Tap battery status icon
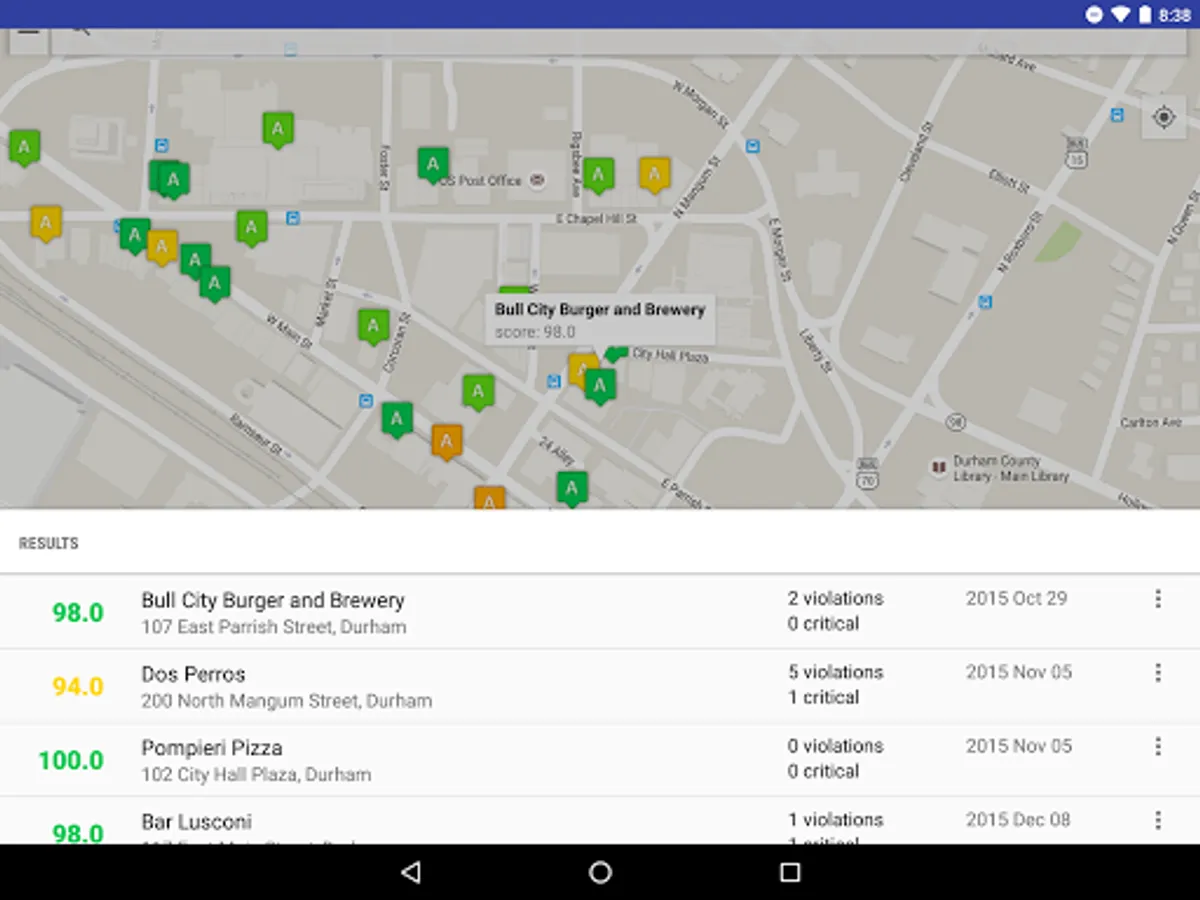This screenshot has width=1200, height=900. [x=1144, y=14]
